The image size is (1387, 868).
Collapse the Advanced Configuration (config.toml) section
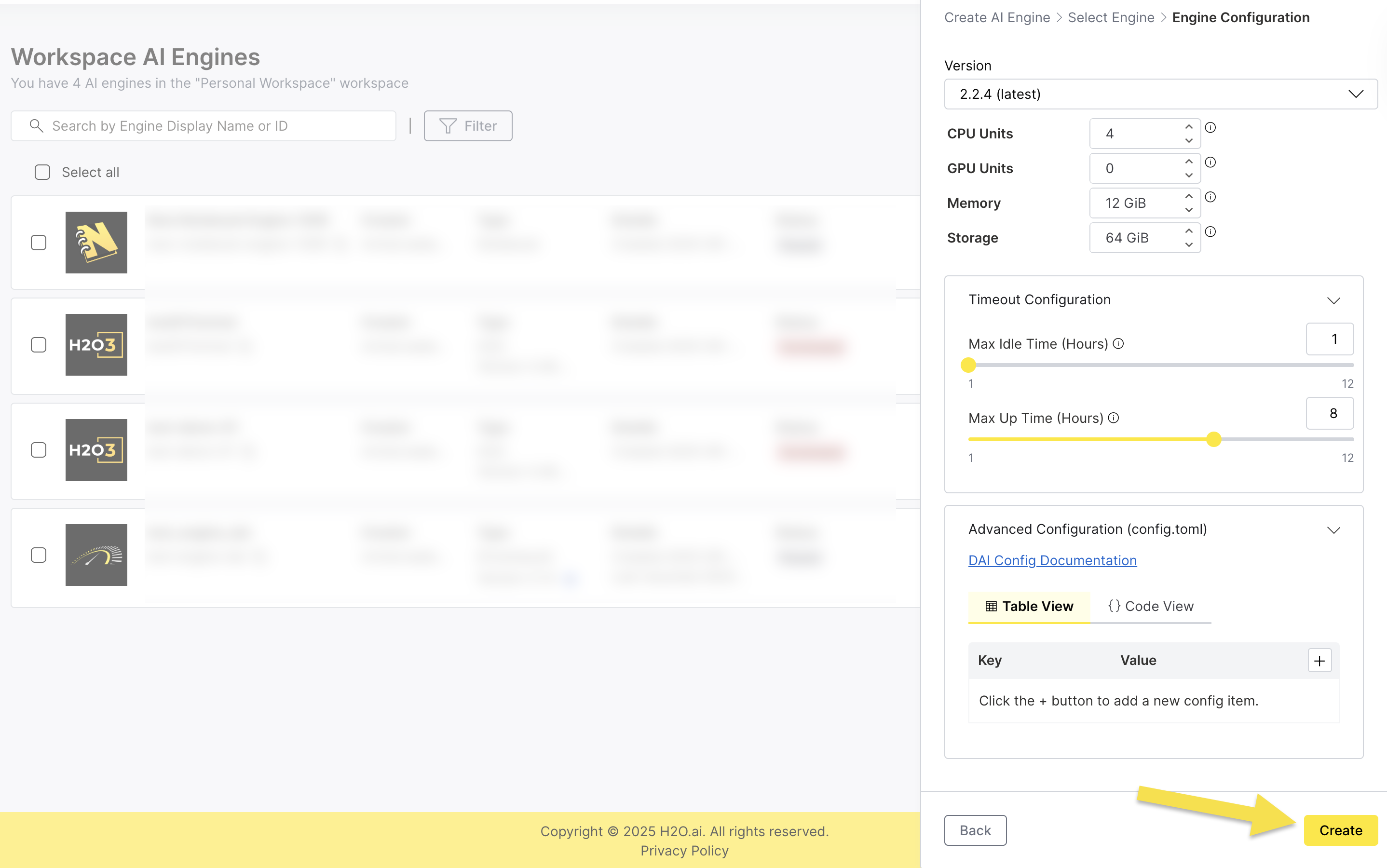pyautogui.click(x=1333, y=530)
